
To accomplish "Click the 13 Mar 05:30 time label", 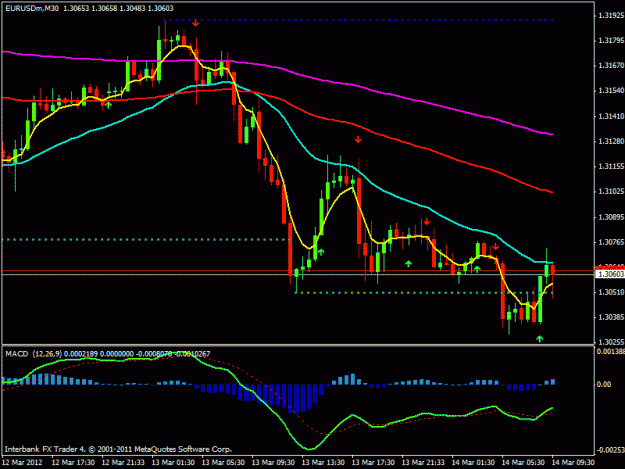I will (x=223, y=463).
